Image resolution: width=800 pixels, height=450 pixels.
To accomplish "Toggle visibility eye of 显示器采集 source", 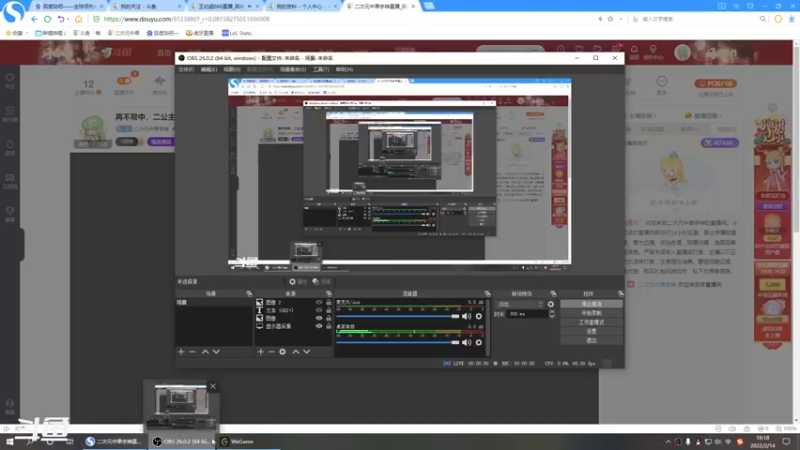I will (x=319, y=326).
